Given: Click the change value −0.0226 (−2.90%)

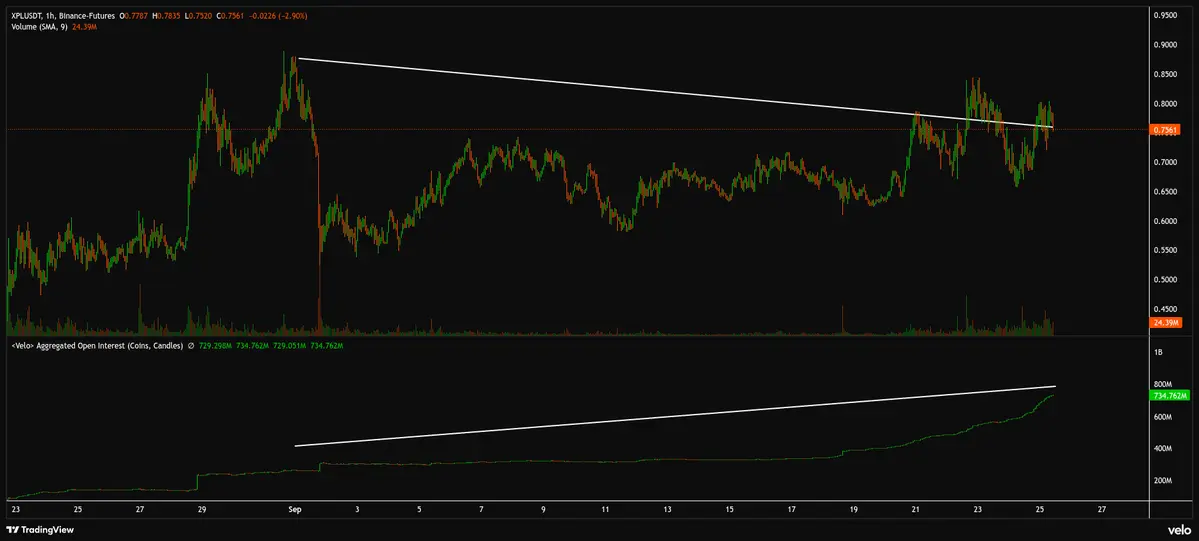Looking at the screenshot, I should click(278, 16).
